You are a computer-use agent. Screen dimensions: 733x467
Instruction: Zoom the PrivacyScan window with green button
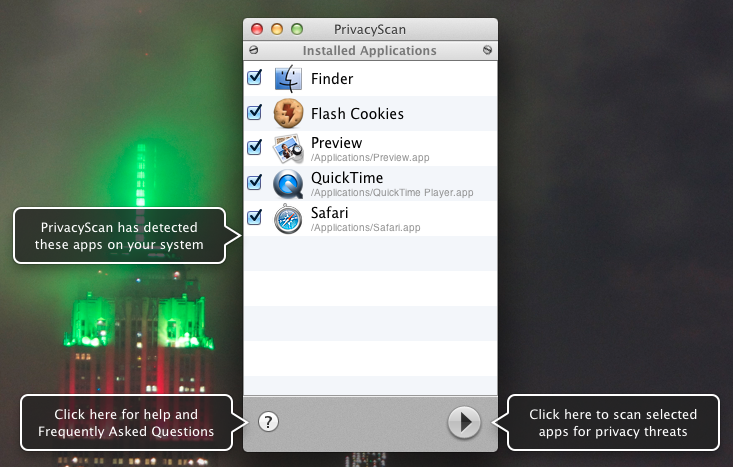click(297, 29)
